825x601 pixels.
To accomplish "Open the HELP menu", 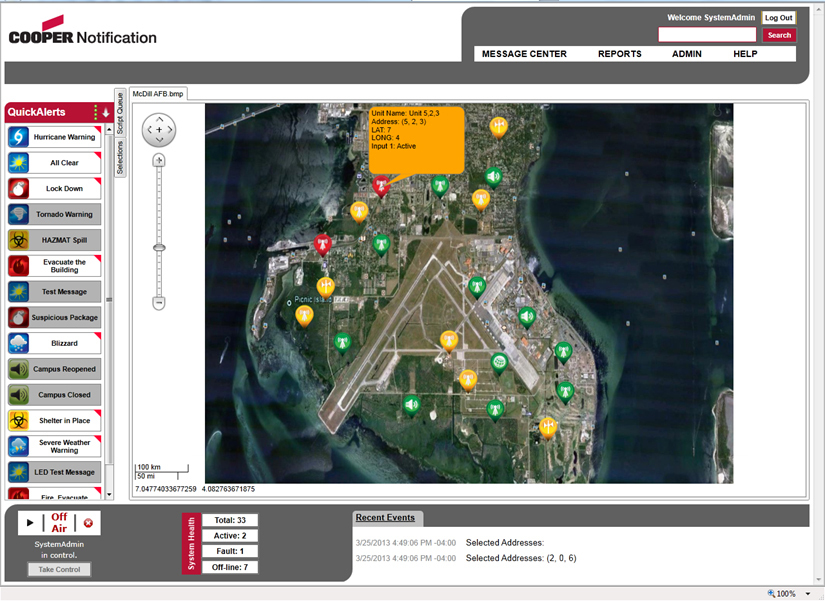I will tap(745, 54).
